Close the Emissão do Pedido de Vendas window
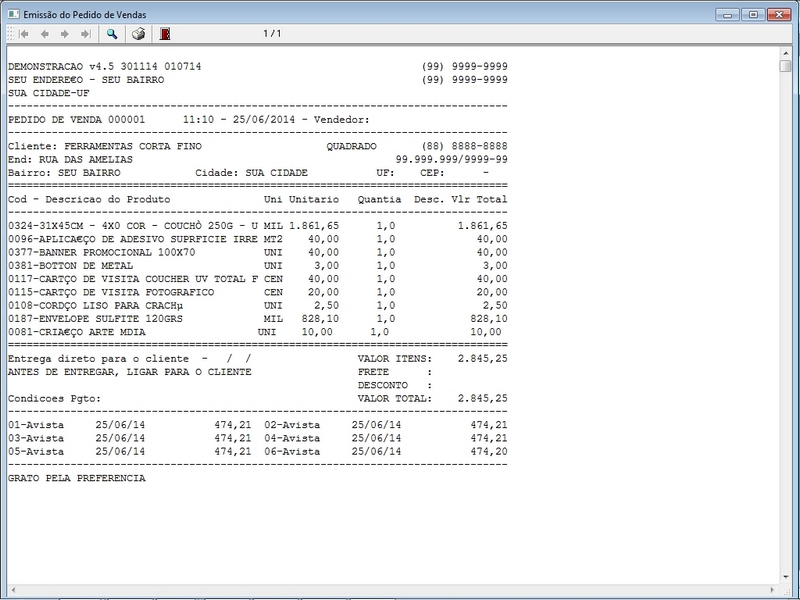Viewport: 800px width, 600px height. click(779, 15)
